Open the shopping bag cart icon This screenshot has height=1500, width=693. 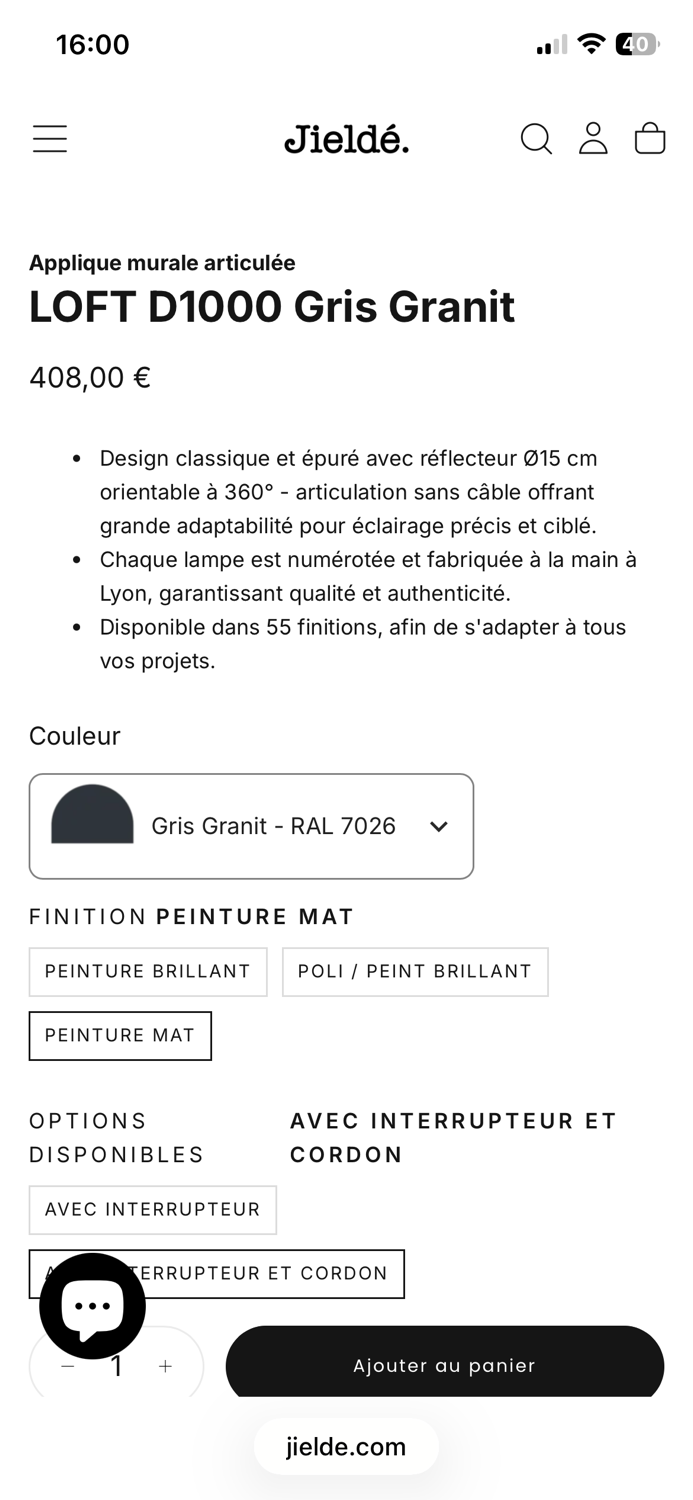click(650, 139)
